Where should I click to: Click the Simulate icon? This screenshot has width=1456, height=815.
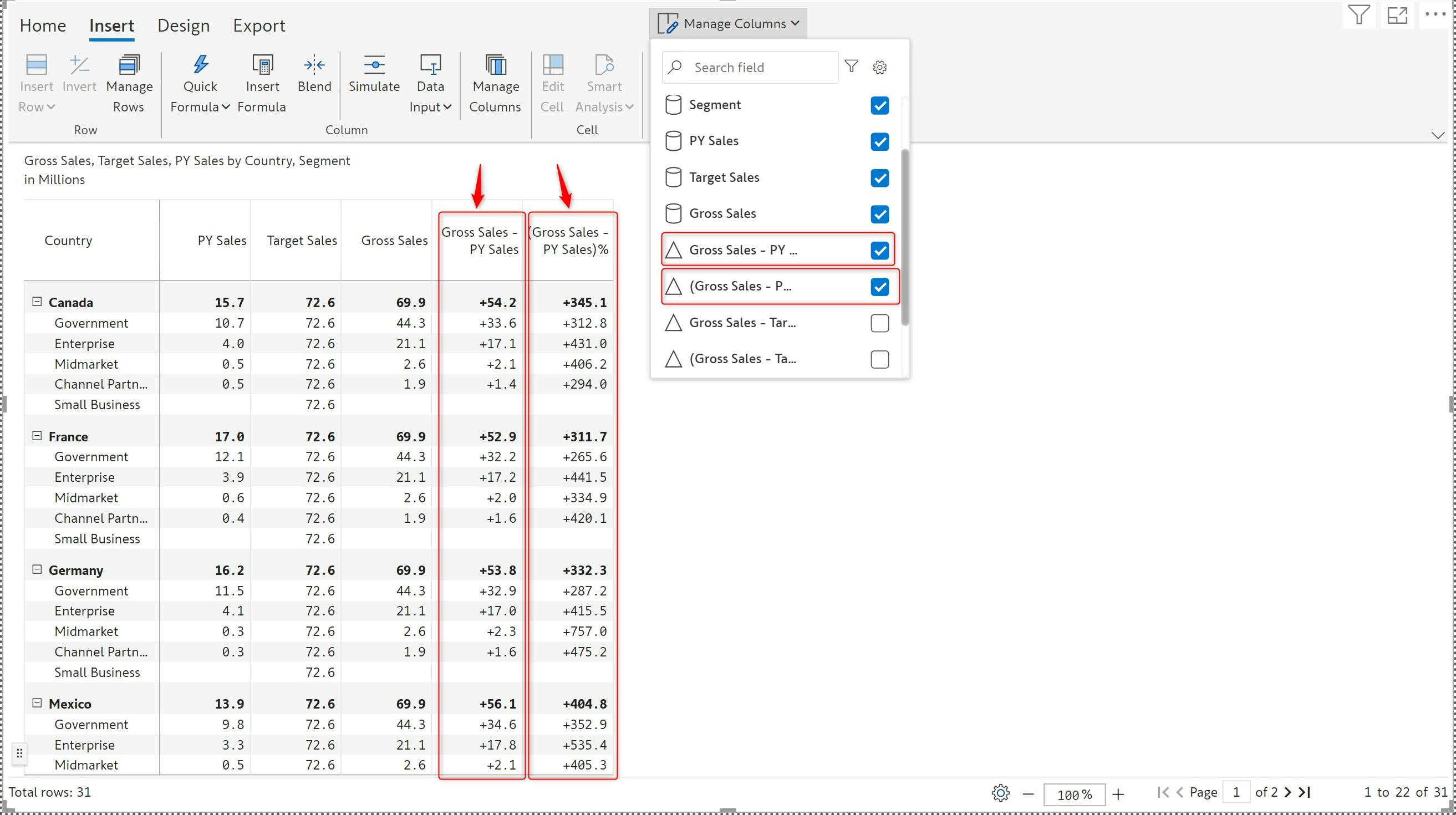tap(374, 65)
